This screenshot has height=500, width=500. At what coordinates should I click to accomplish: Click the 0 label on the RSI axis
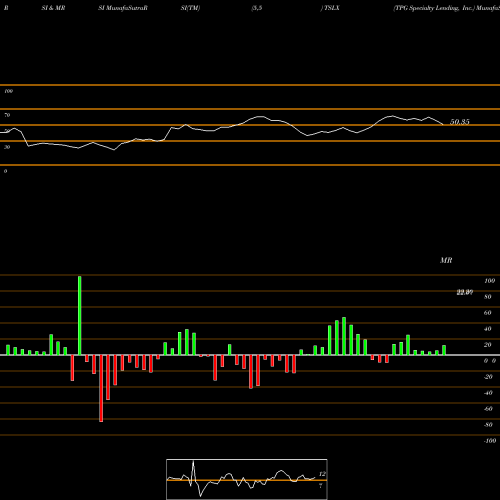point(5,171)
